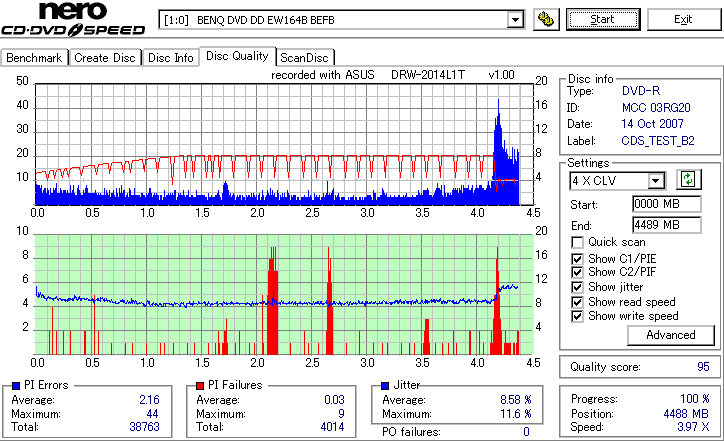Open the 4 X CLV speed dropdown
This screenshot has height=441, width=724.
[617, 181]
